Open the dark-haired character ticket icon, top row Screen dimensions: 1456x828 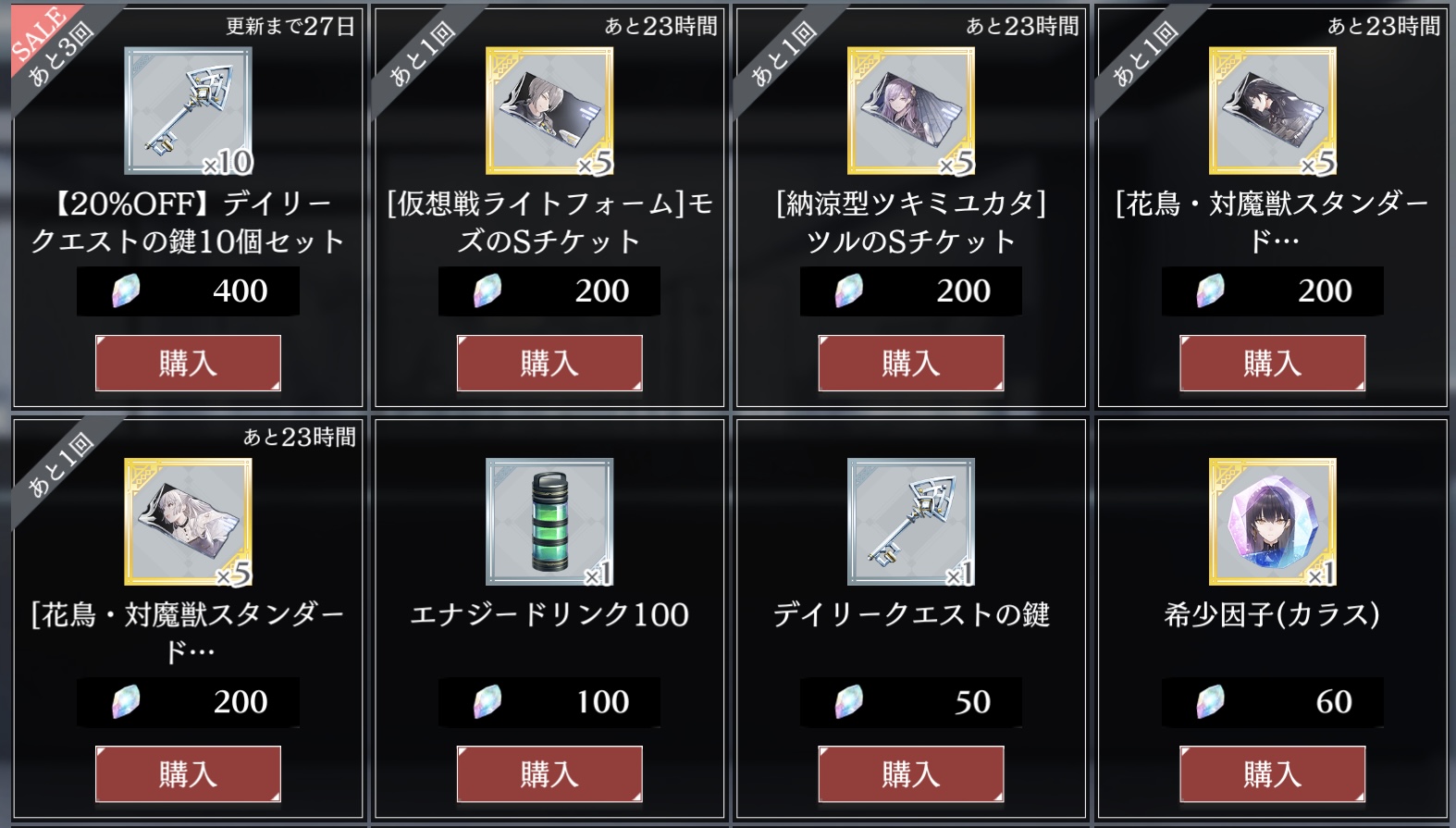[1273, 111]
